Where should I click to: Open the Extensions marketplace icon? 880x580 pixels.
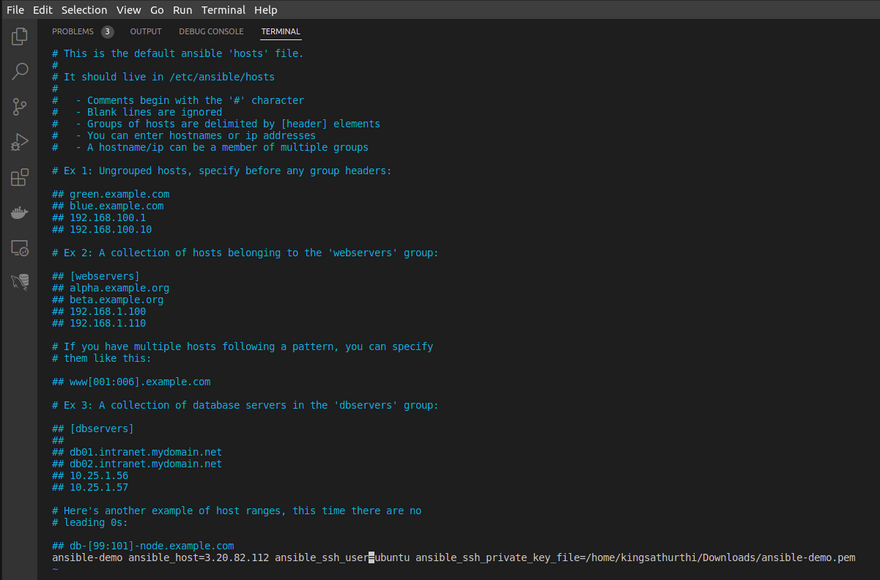[19, 178]
